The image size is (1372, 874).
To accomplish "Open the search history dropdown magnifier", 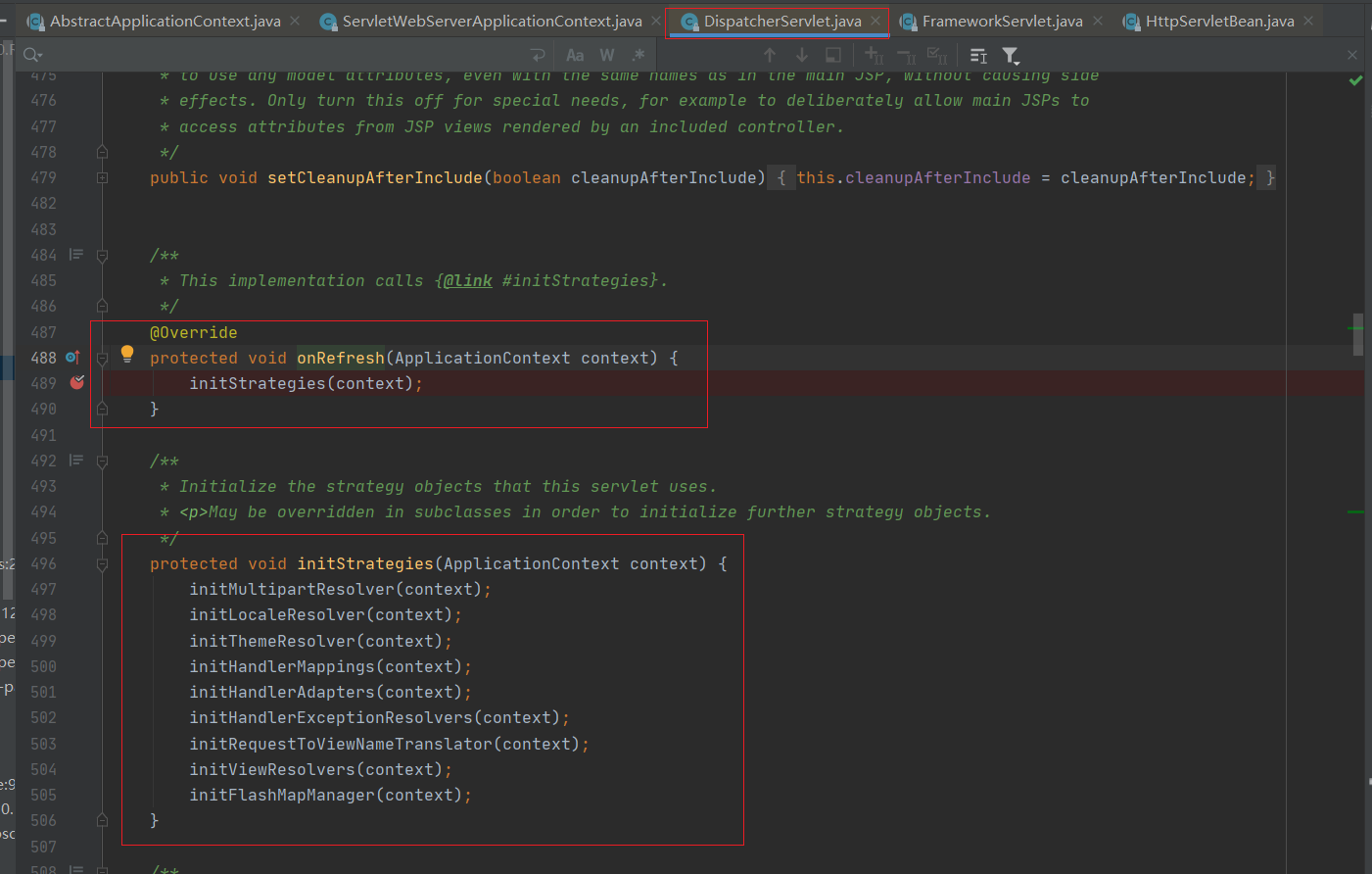I will tap(32, 55).
